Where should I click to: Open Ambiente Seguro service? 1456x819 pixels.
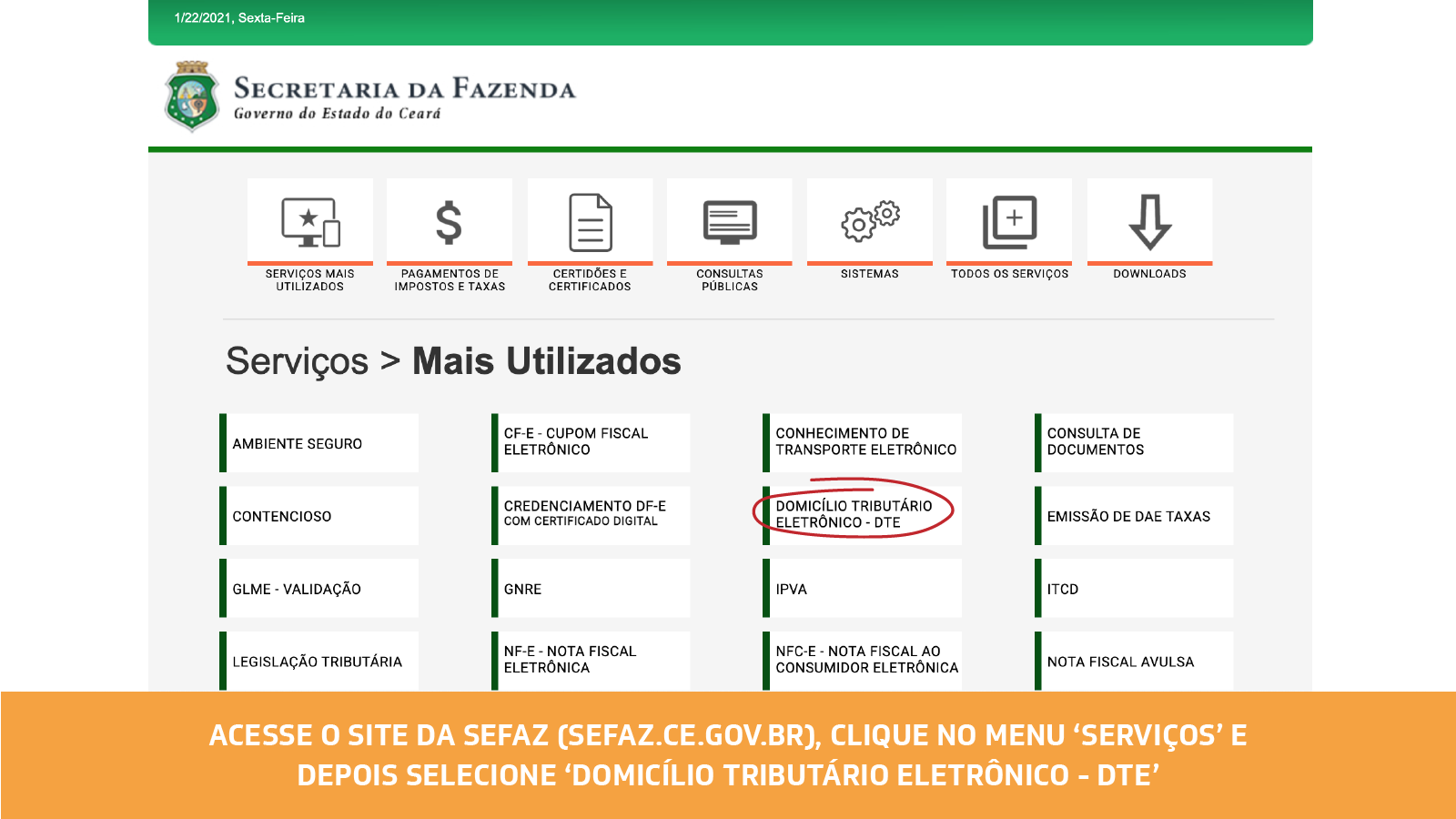pos(319,443)
